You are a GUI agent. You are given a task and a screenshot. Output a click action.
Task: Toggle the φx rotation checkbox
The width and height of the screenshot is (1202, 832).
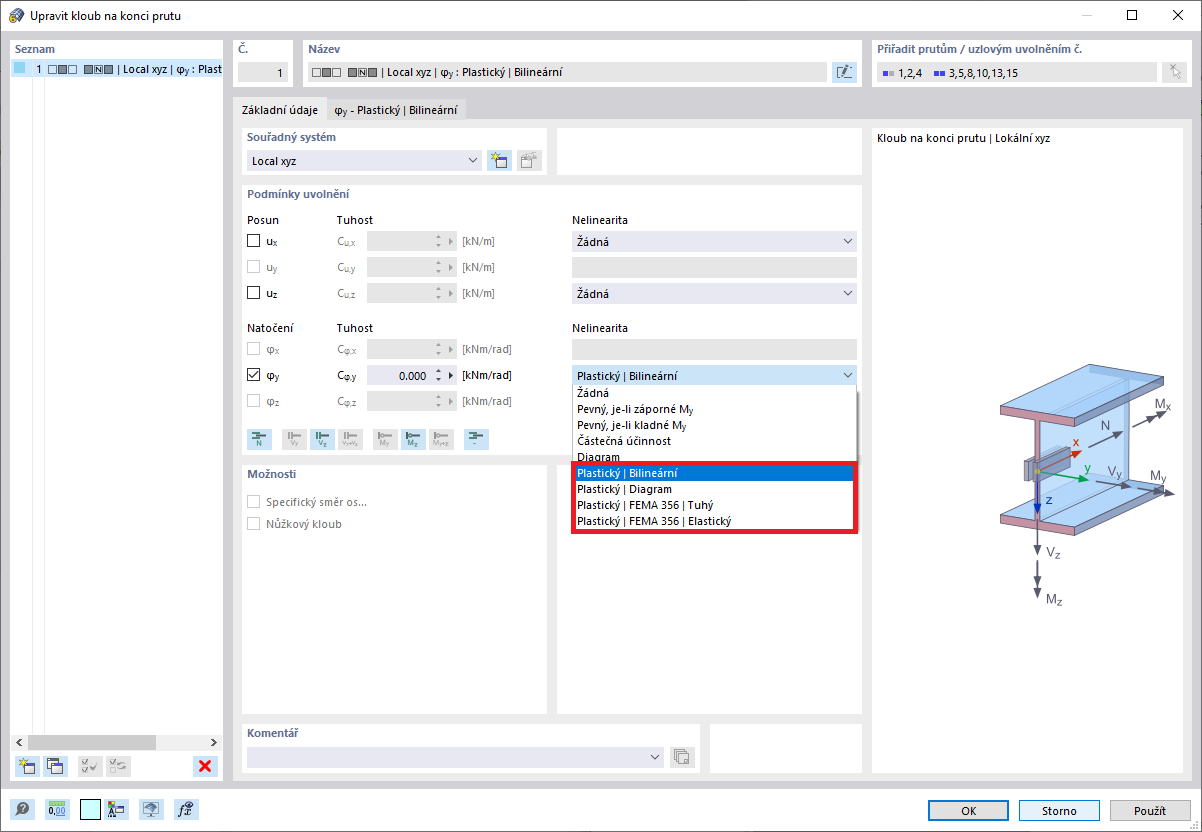[254, 349]
